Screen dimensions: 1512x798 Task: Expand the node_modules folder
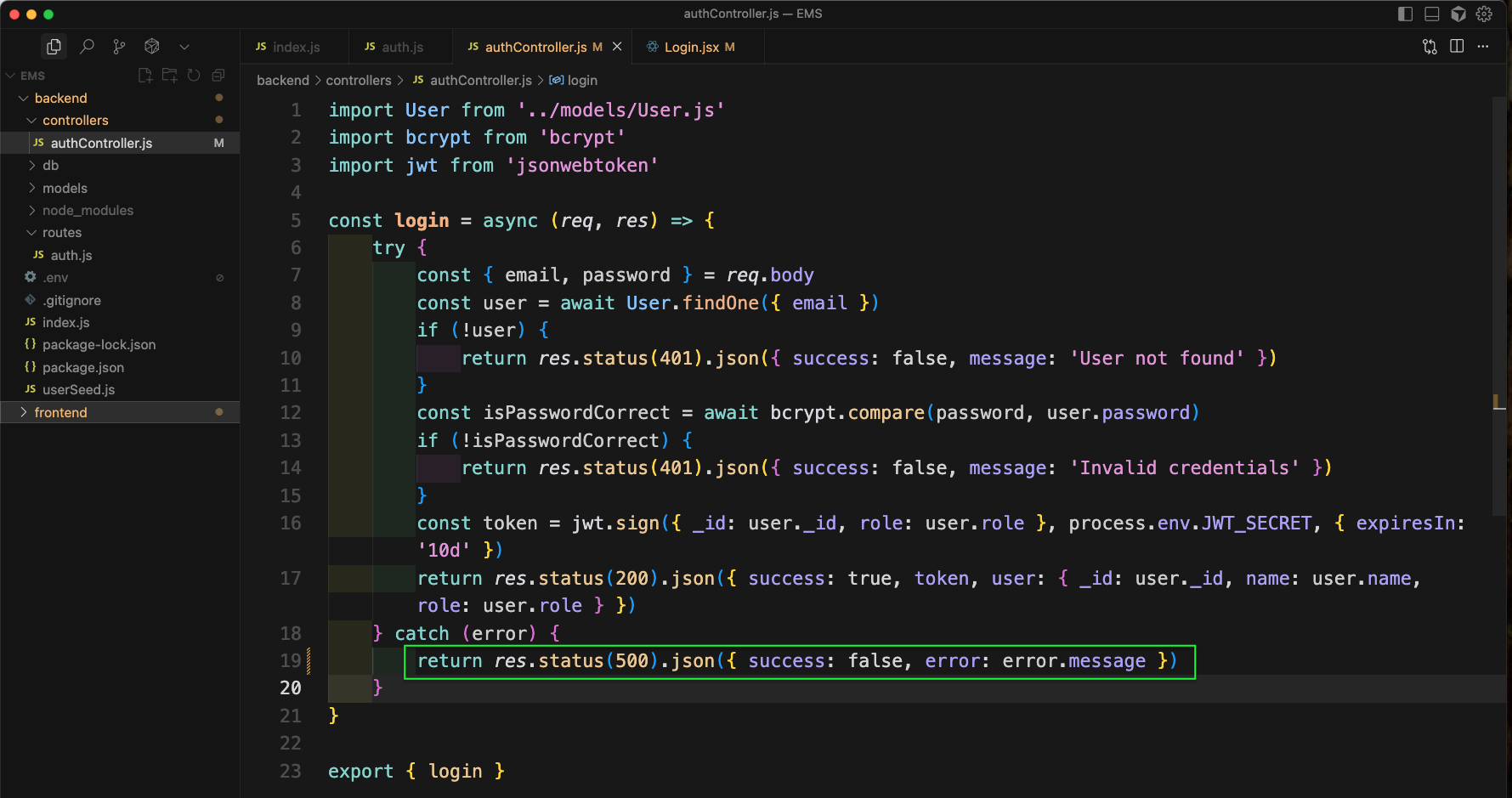[x=120, y=211]
